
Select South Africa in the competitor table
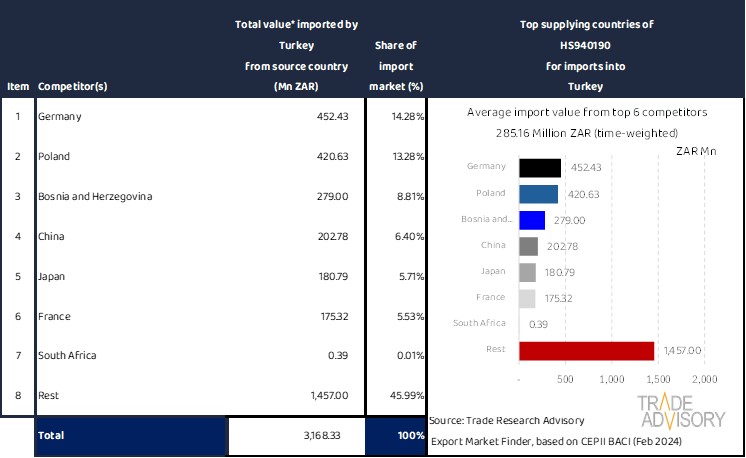coord(67,355)
